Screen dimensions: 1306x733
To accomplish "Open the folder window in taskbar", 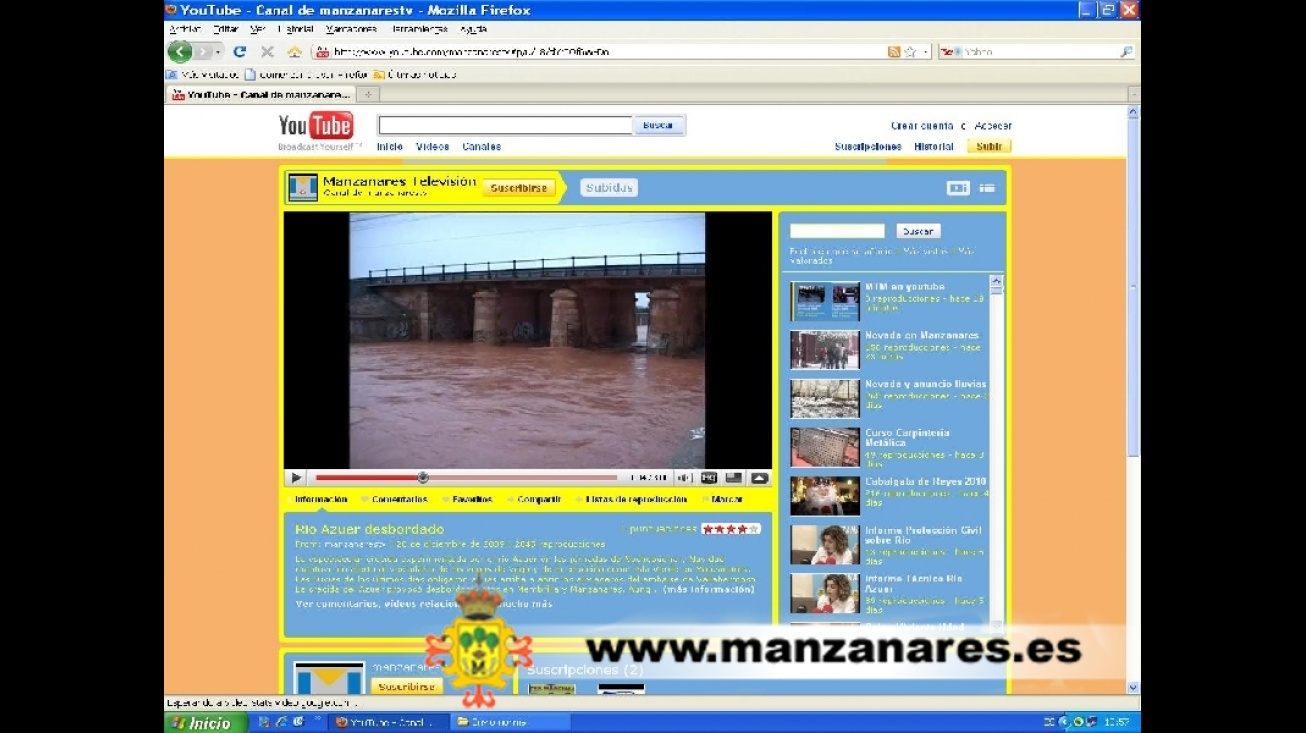I will [510, 722].
